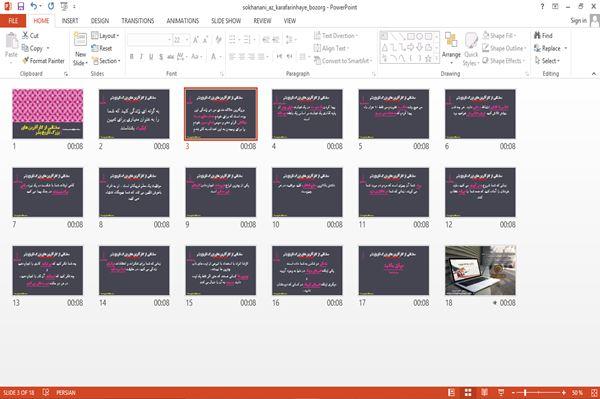Switch to the VIEW tab
The width and height of the screenshot is (600, 399).
pyautogui.click(x=290, y=21)
